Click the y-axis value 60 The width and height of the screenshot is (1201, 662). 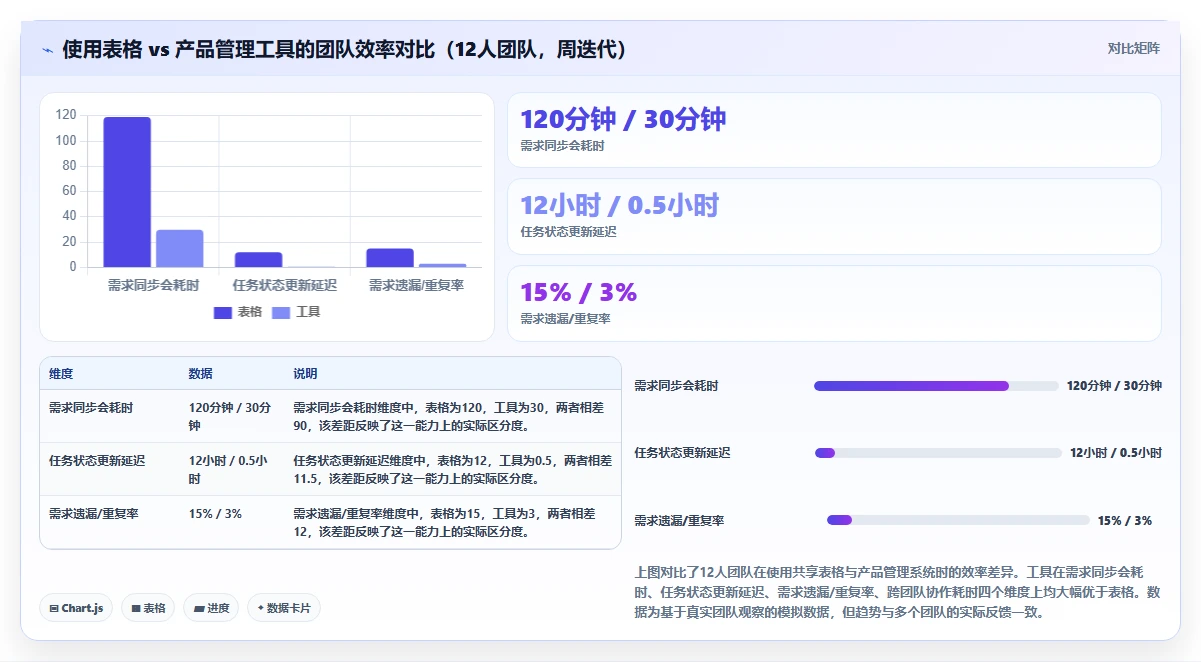point(69,191)
